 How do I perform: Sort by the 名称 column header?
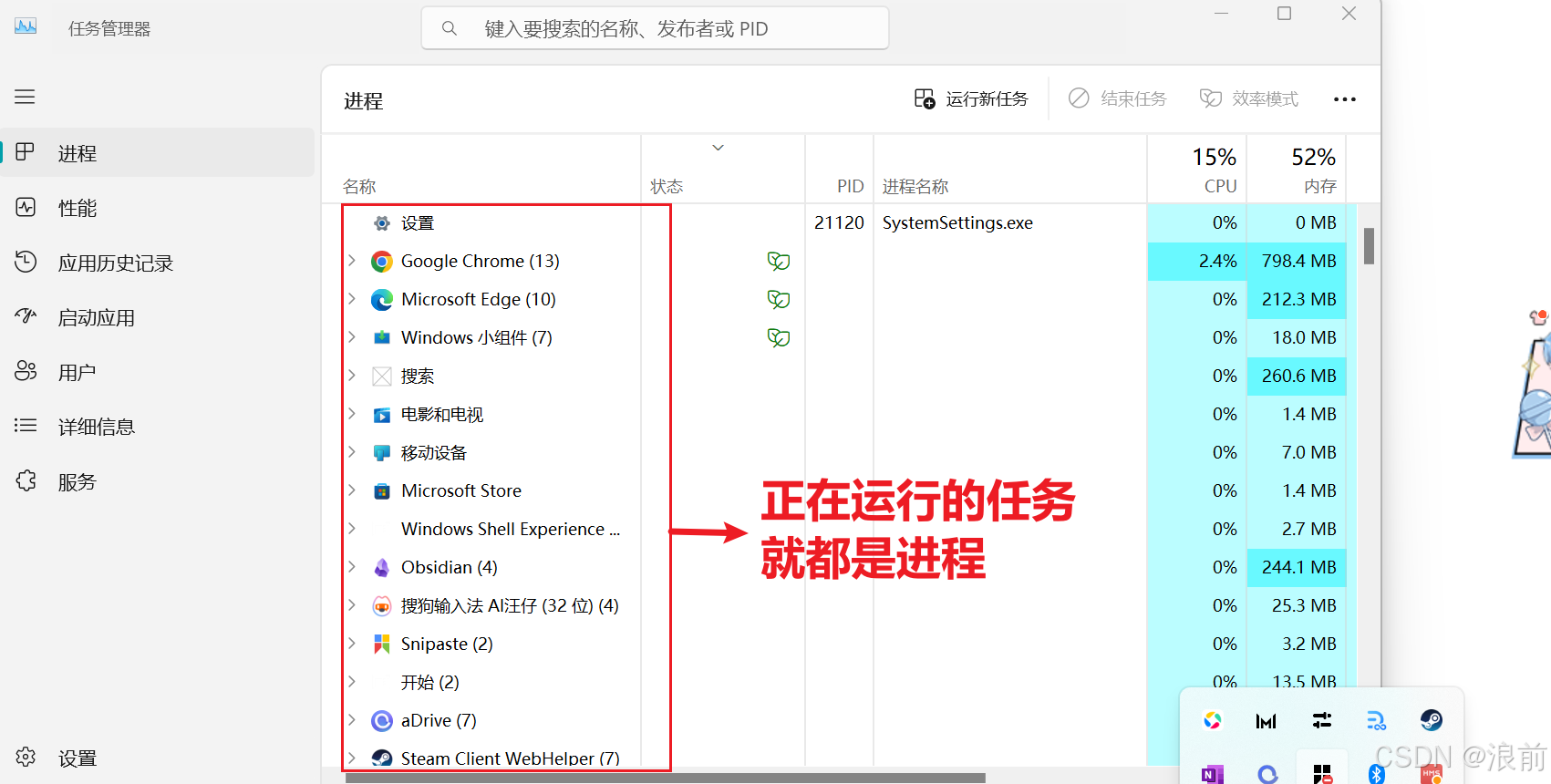[359, 187]
